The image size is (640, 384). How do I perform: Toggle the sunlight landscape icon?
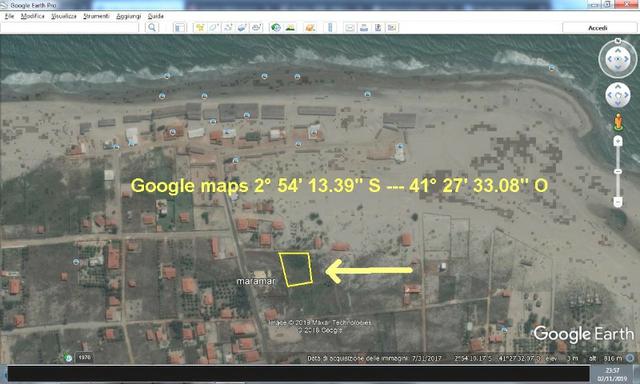290,27
